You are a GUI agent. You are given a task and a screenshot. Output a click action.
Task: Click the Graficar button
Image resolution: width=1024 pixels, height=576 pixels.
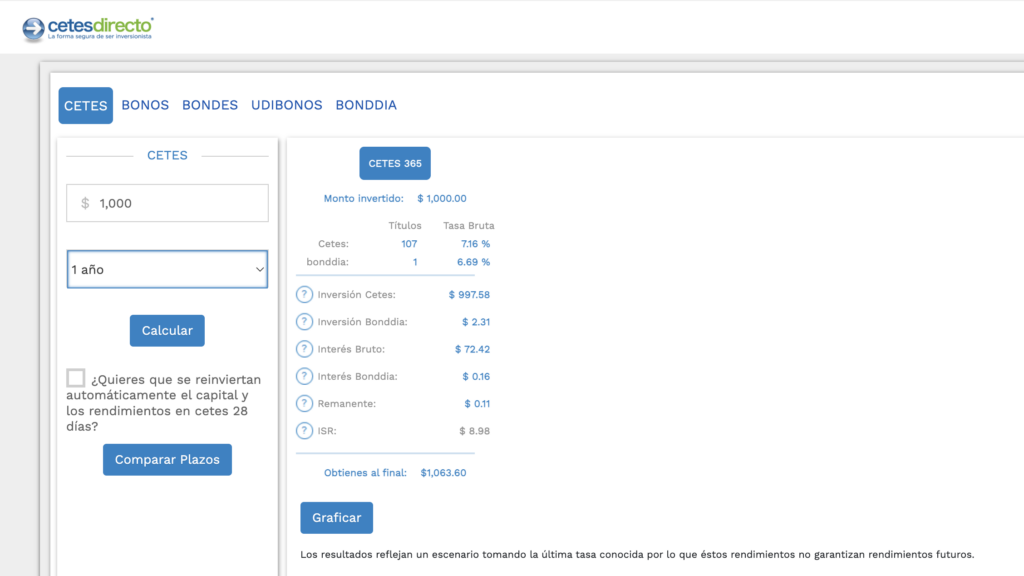pos(336,518)
